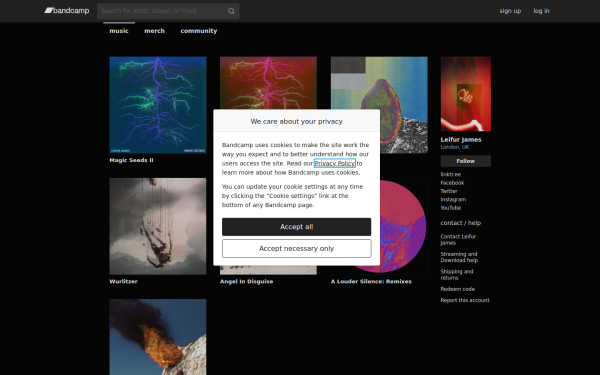Viewport: 600px width, 375px height.
Task: Switch to the music tab
Action: click(x=119, y=31)
